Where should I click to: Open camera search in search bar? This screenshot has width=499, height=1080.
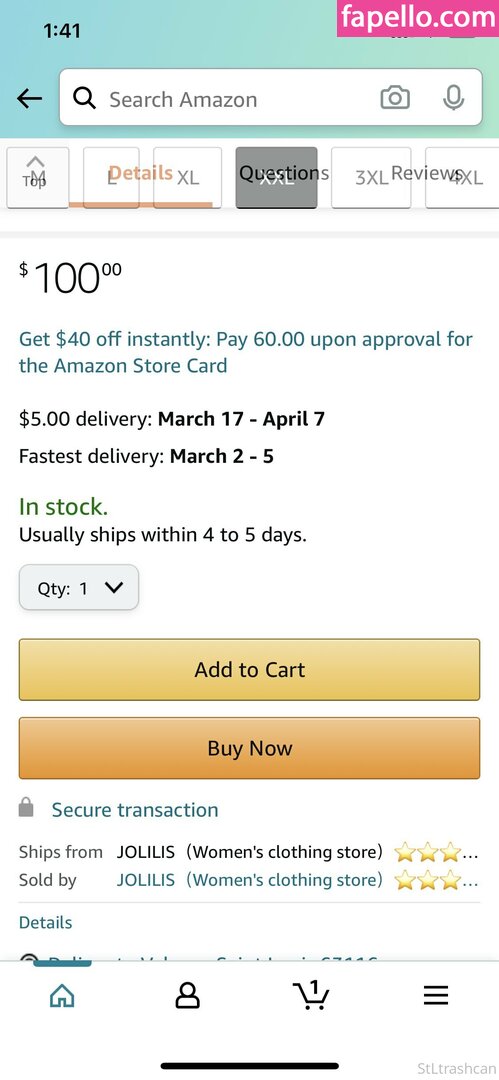395,98
